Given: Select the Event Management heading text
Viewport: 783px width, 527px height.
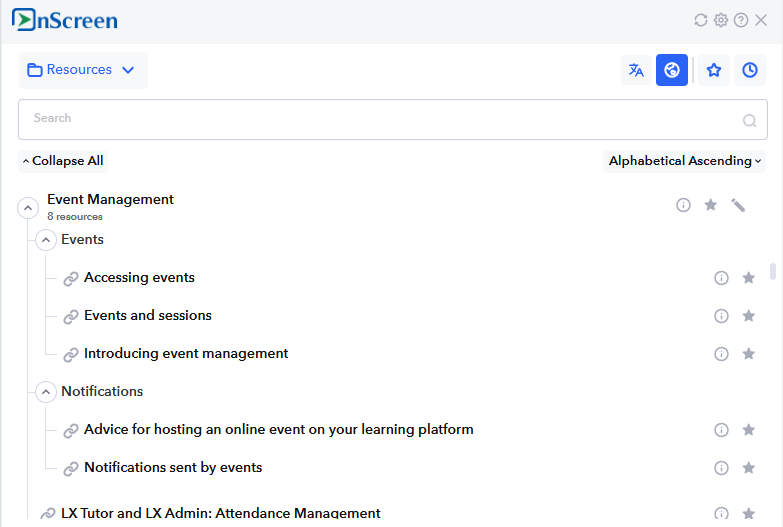Looking at the screenshot, I should (x=110, y=199).
